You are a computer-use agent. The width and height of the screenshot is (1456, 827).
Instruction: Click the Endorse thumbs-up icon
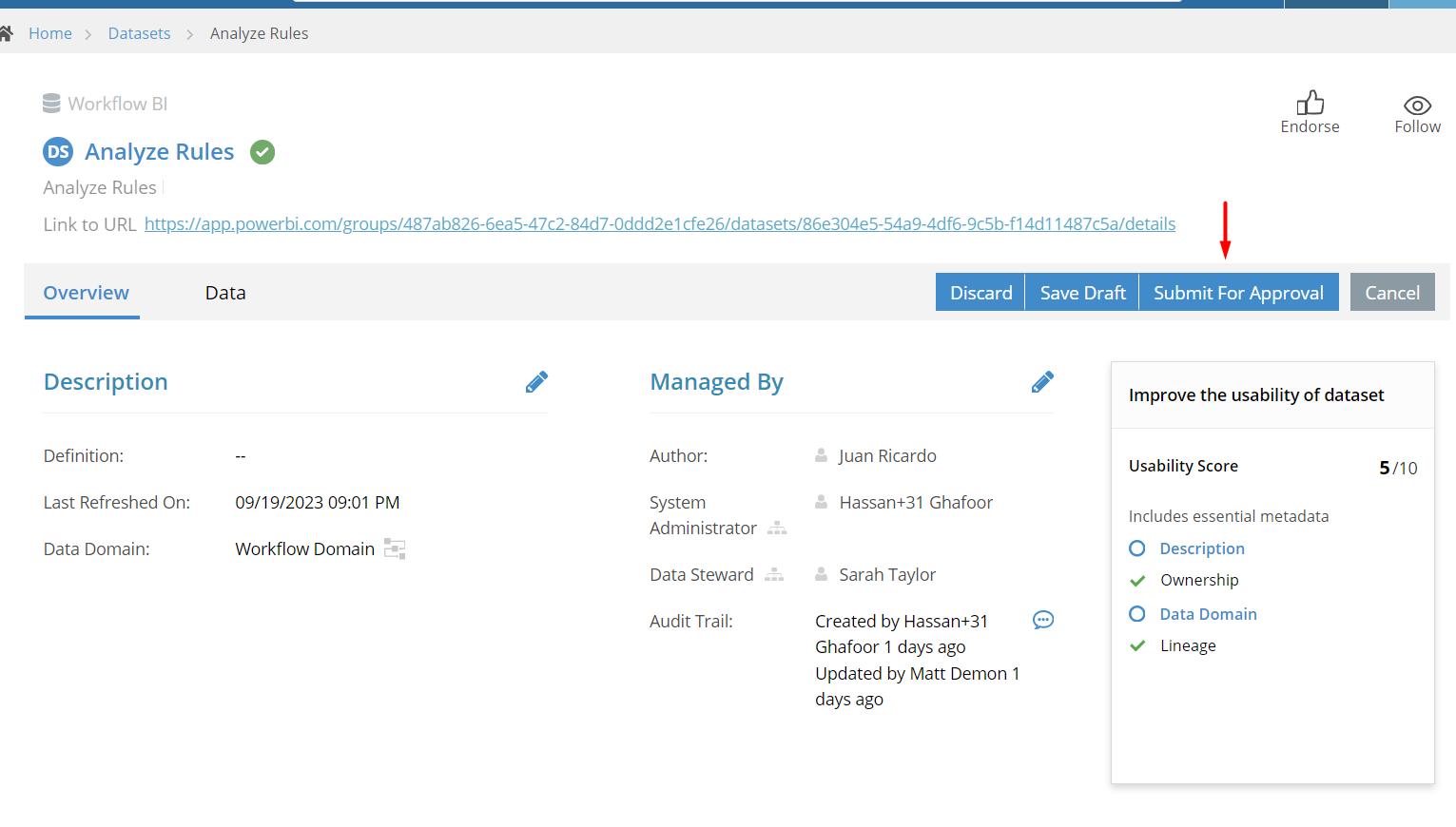pos(1310,102)
